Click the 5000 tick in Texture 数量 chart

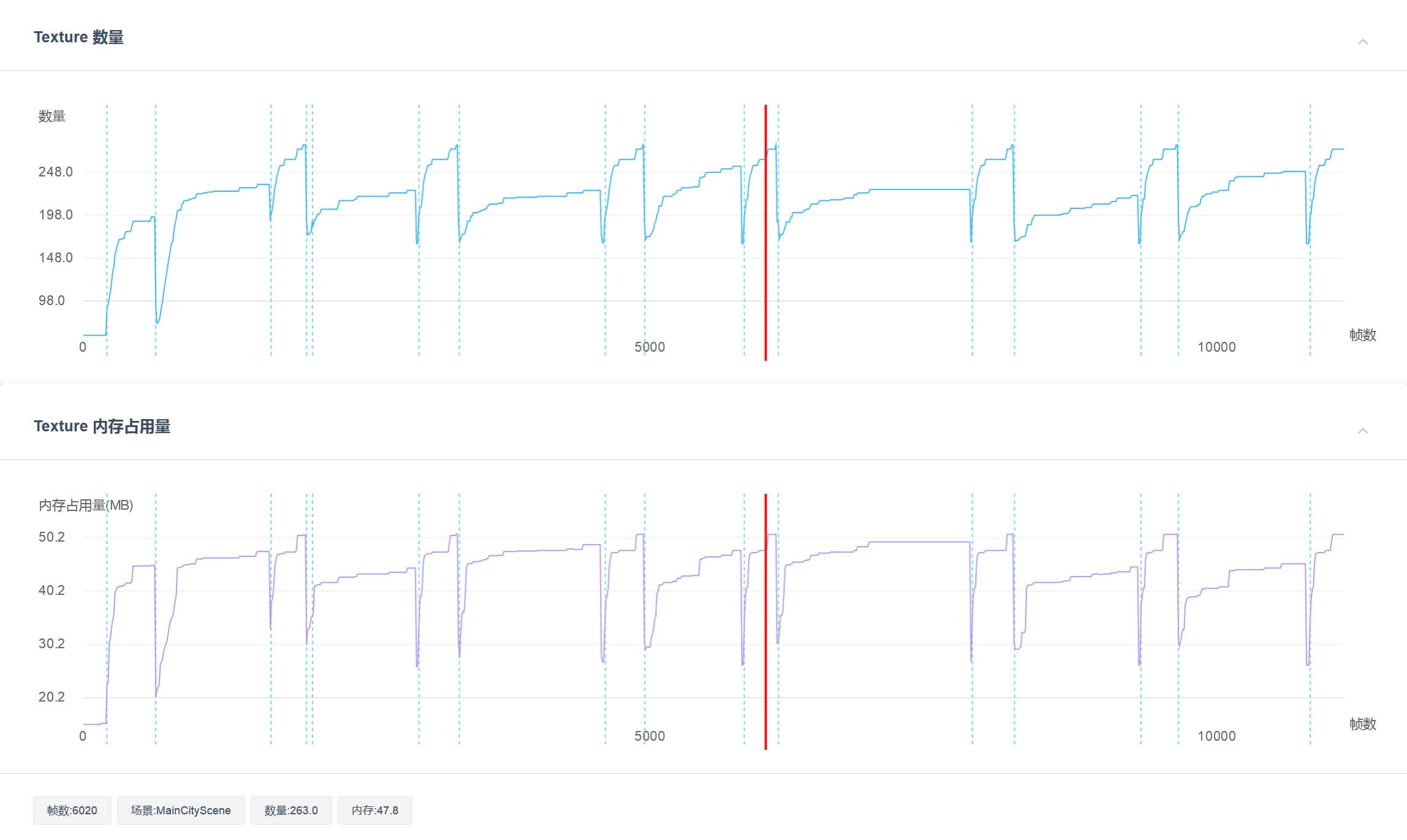[650, 347]
